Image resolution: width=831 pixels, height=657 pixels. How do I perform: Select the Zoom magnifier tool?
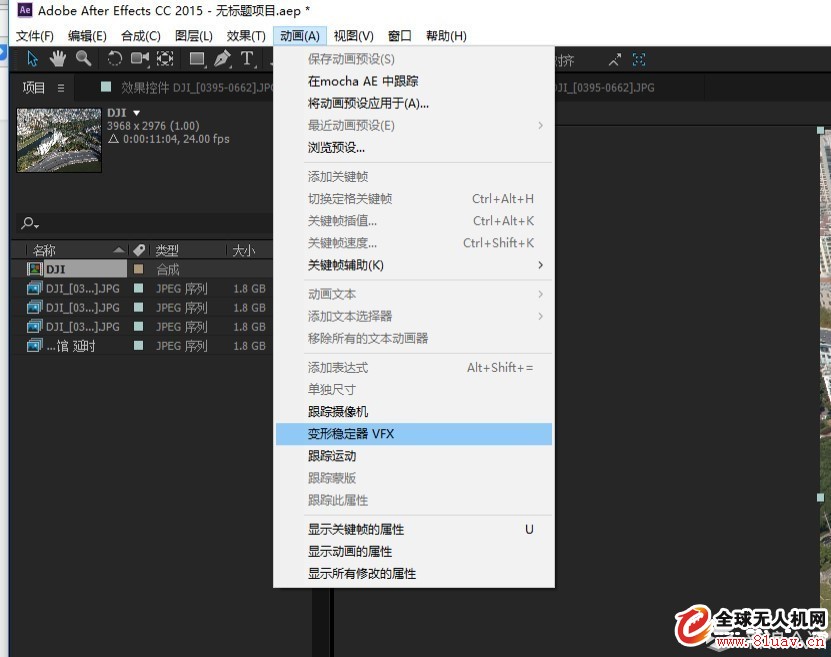tap(83, 58)
